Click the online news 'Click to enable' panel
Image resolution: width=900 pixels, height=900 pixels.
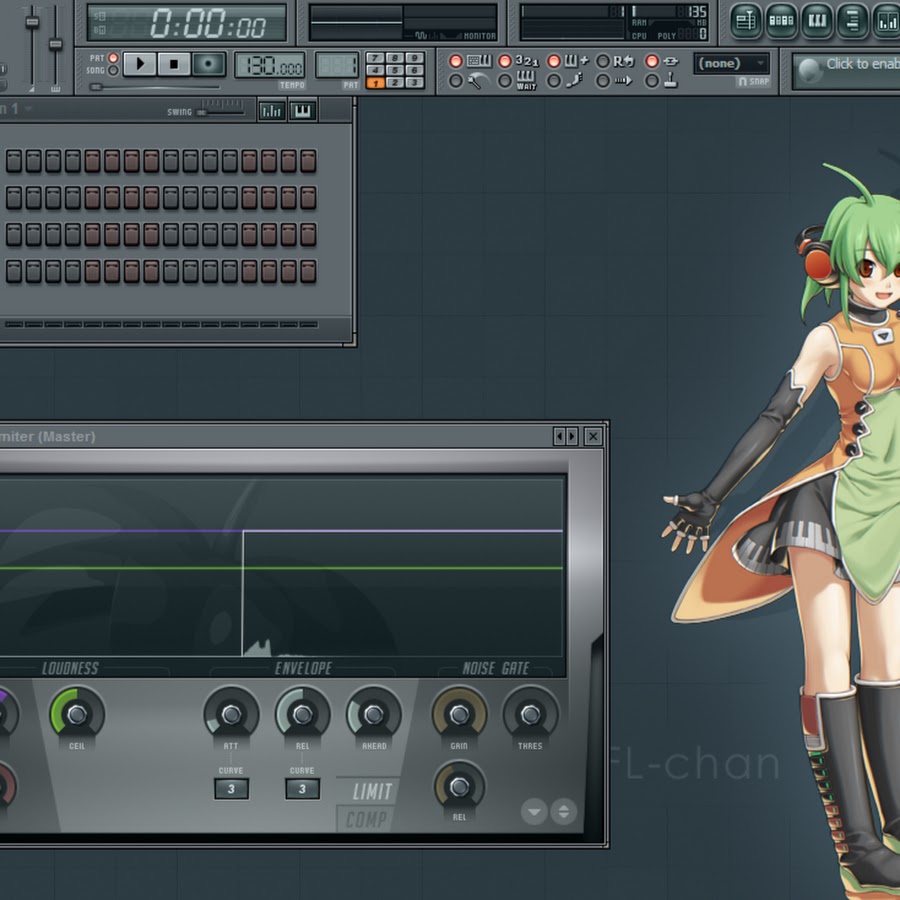pos(847,71)
